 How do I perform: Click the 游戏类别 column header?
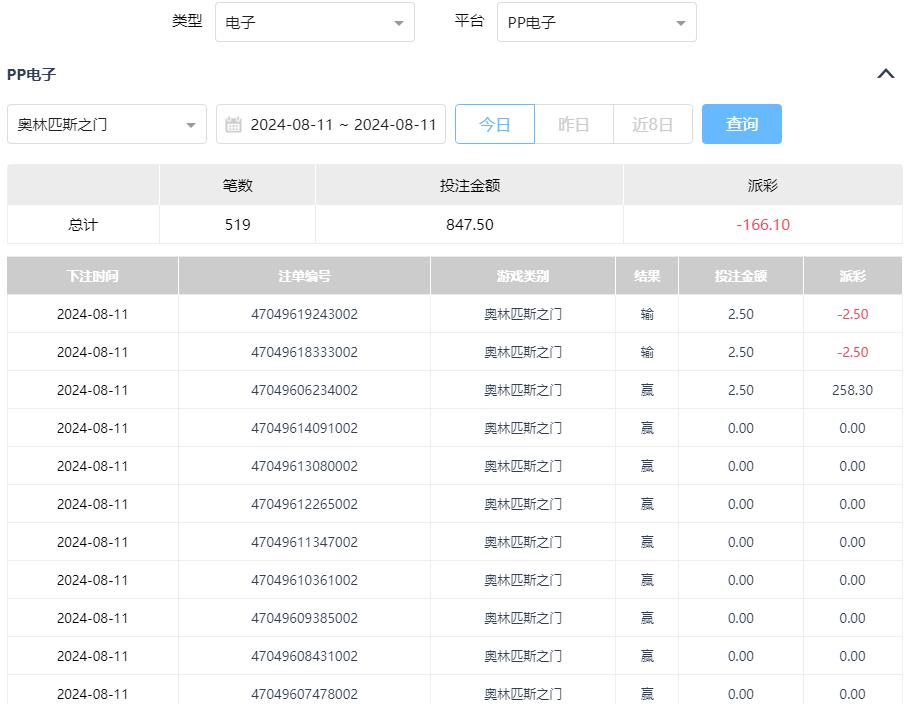click(x=522, y=276)
